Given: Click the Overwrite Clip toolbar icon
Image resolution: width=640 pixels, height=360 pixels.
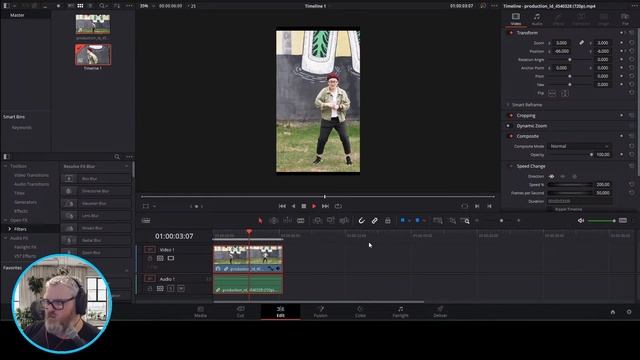Looking at the screenshot, I should click(331, 221).
